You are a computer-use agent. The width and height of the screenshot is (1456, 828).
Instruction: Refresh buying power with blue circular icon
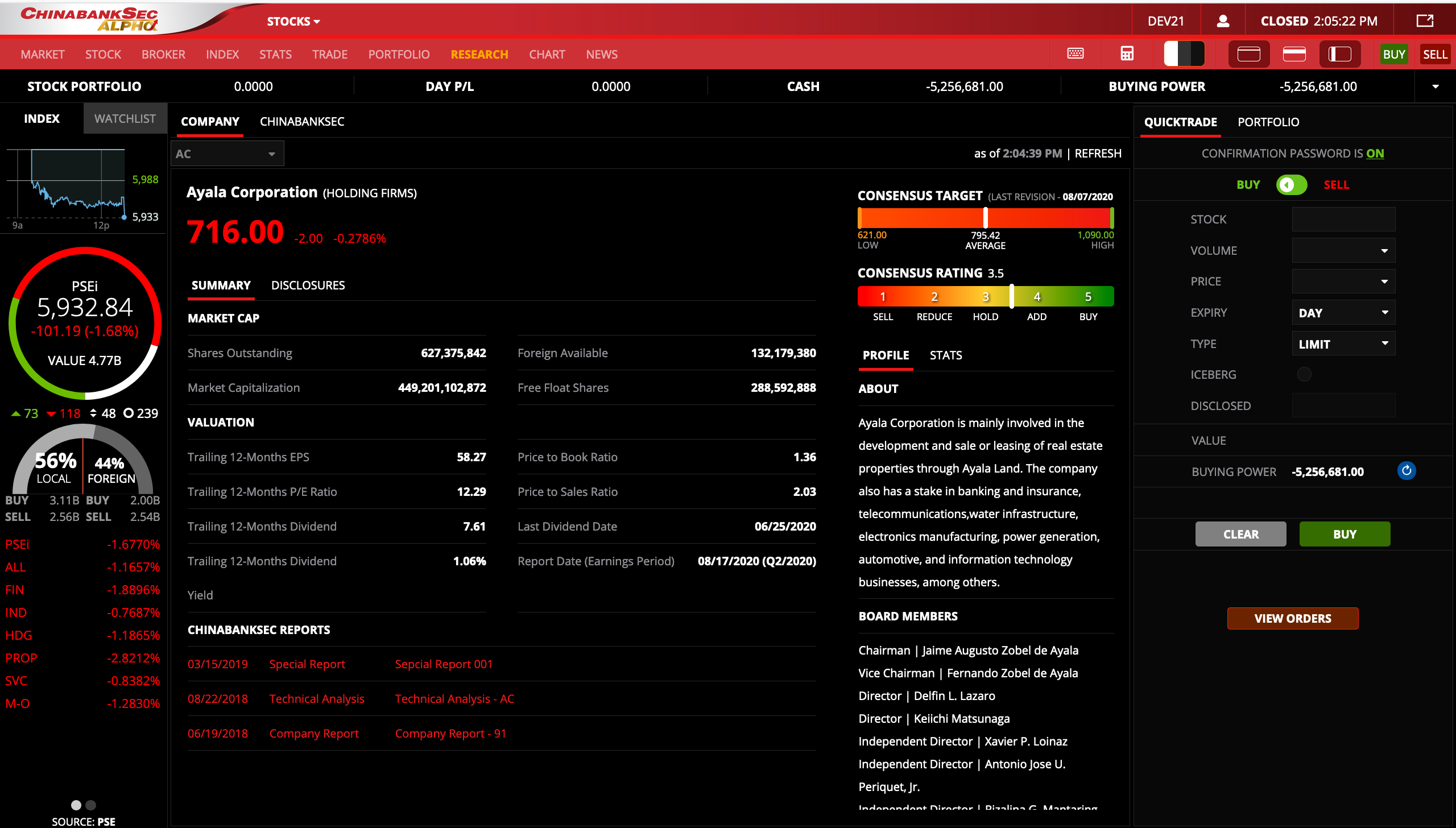(x=1407, y=471)
